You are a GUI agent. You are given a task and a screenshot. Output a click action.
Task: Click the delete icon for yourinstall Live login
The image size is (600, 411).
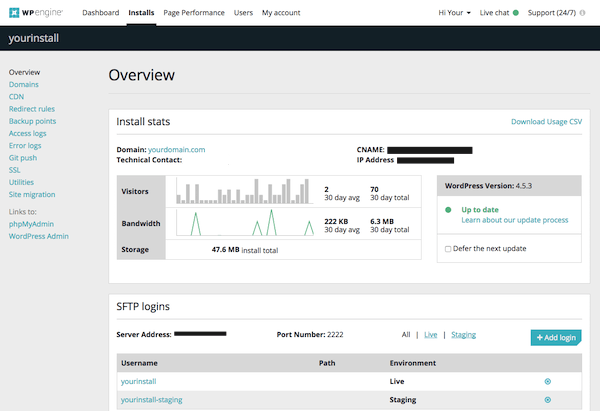click(x=548, y=382)
